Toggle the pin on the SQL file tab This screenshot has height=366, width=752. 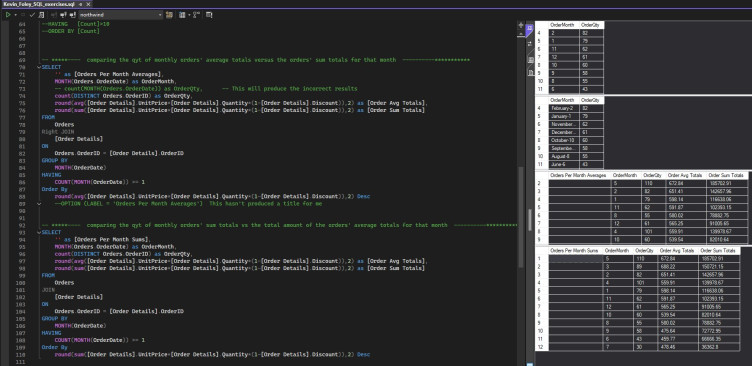(81, 4)
